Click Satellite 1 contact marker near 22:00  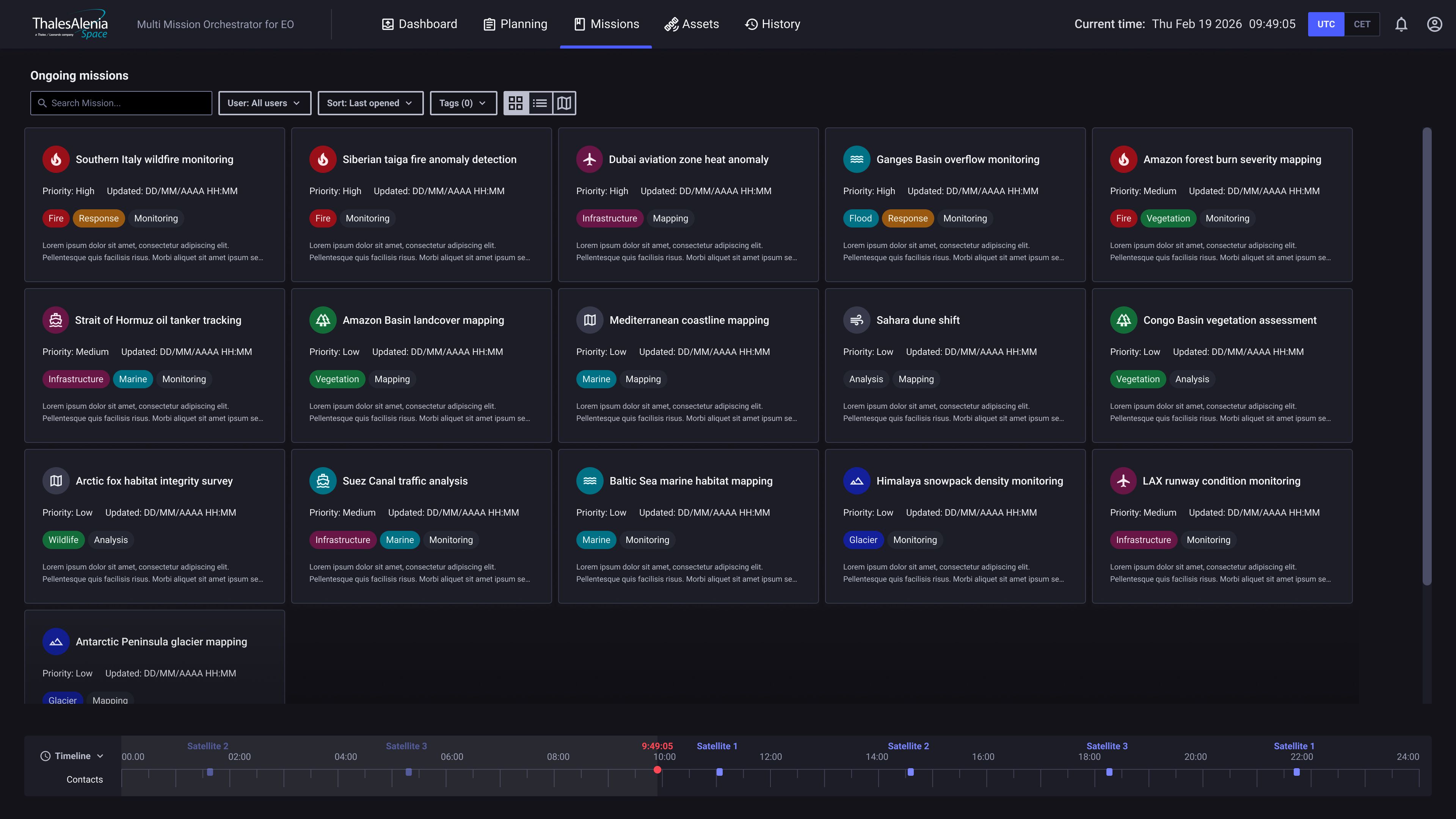pos(1296,772)
